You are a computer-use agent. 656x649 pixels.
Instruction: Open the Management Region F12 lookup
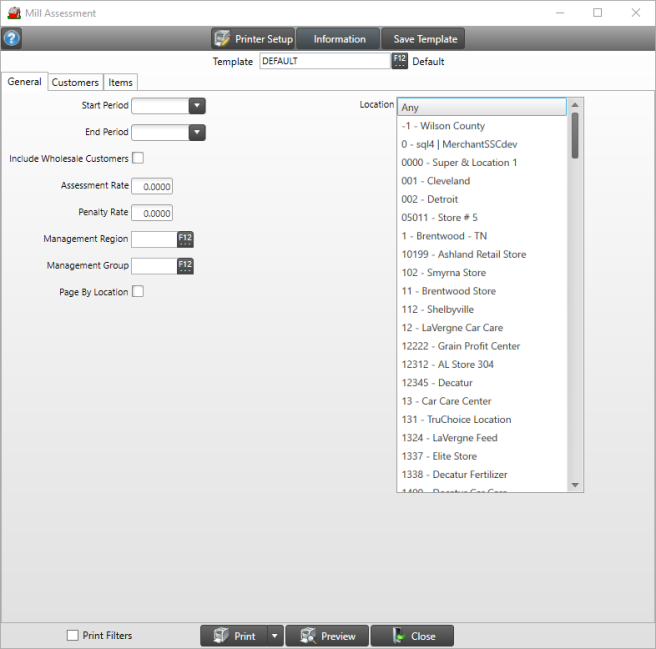pyautogui.click(x=185, y=239)
